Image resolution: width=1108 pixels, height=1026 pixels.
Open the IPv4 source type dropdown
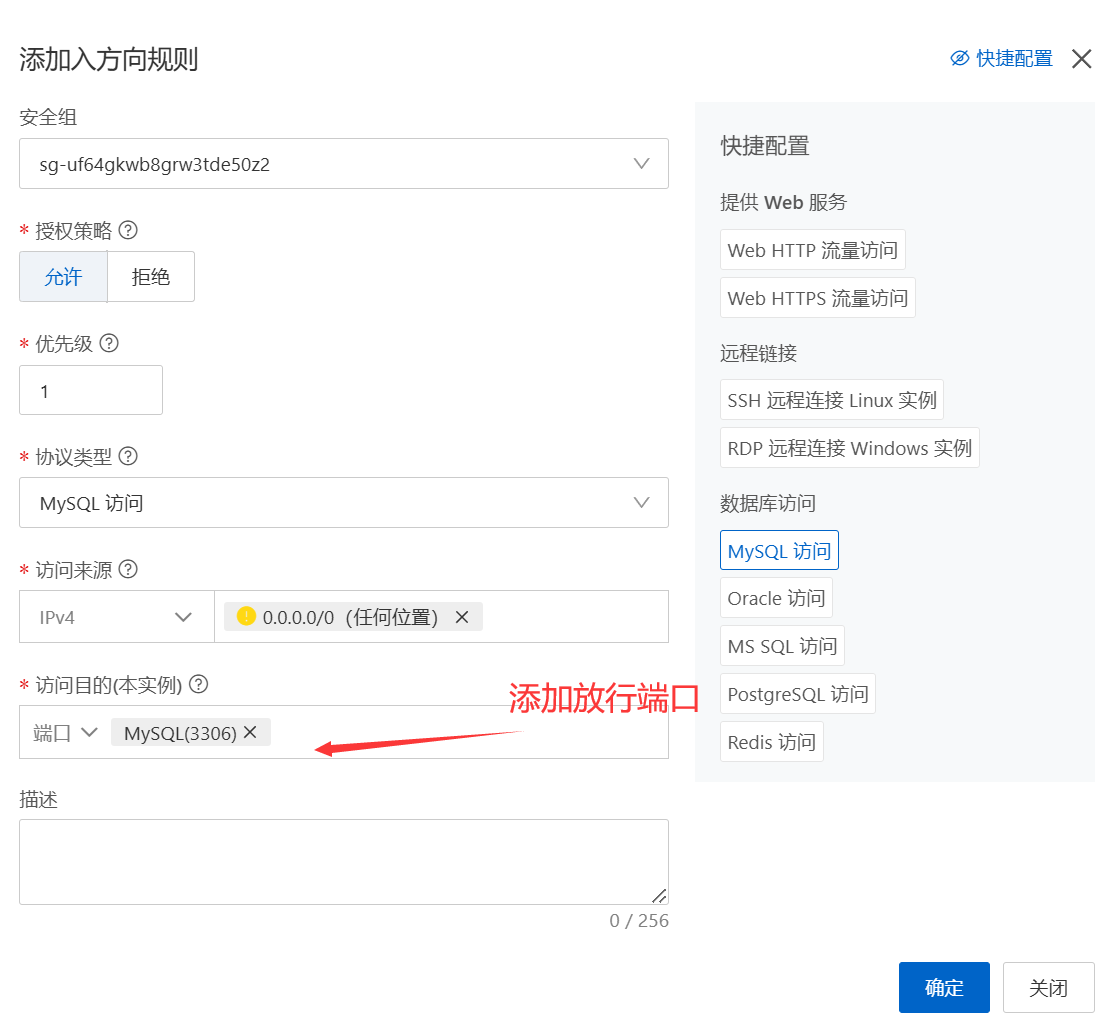[116, 617]
